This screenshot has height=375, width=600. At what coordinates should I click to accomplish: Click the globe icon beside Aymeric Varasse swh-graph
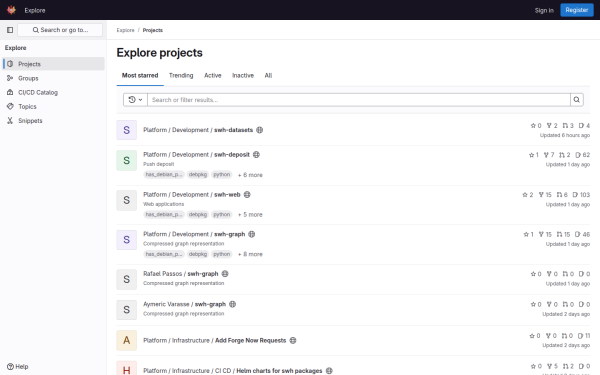pyautogui.click(x=232, y=304)
